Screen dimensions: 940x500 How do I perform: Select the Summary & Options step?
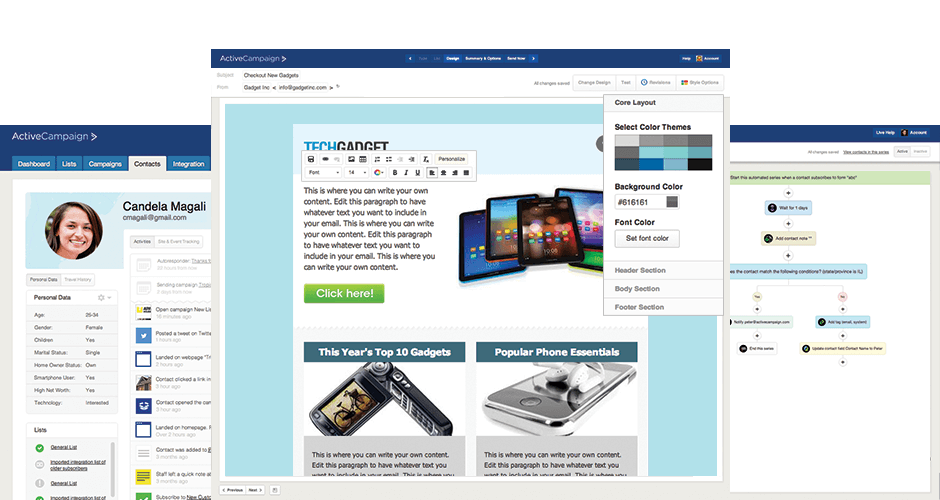click(x=483, y=58)
